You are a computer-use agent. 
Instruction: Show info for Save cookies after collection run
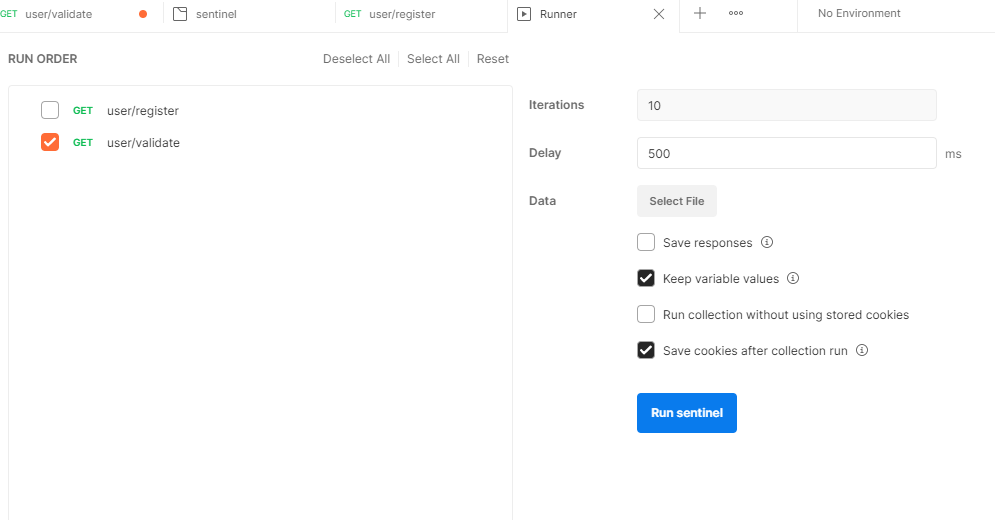click(861, 350)
